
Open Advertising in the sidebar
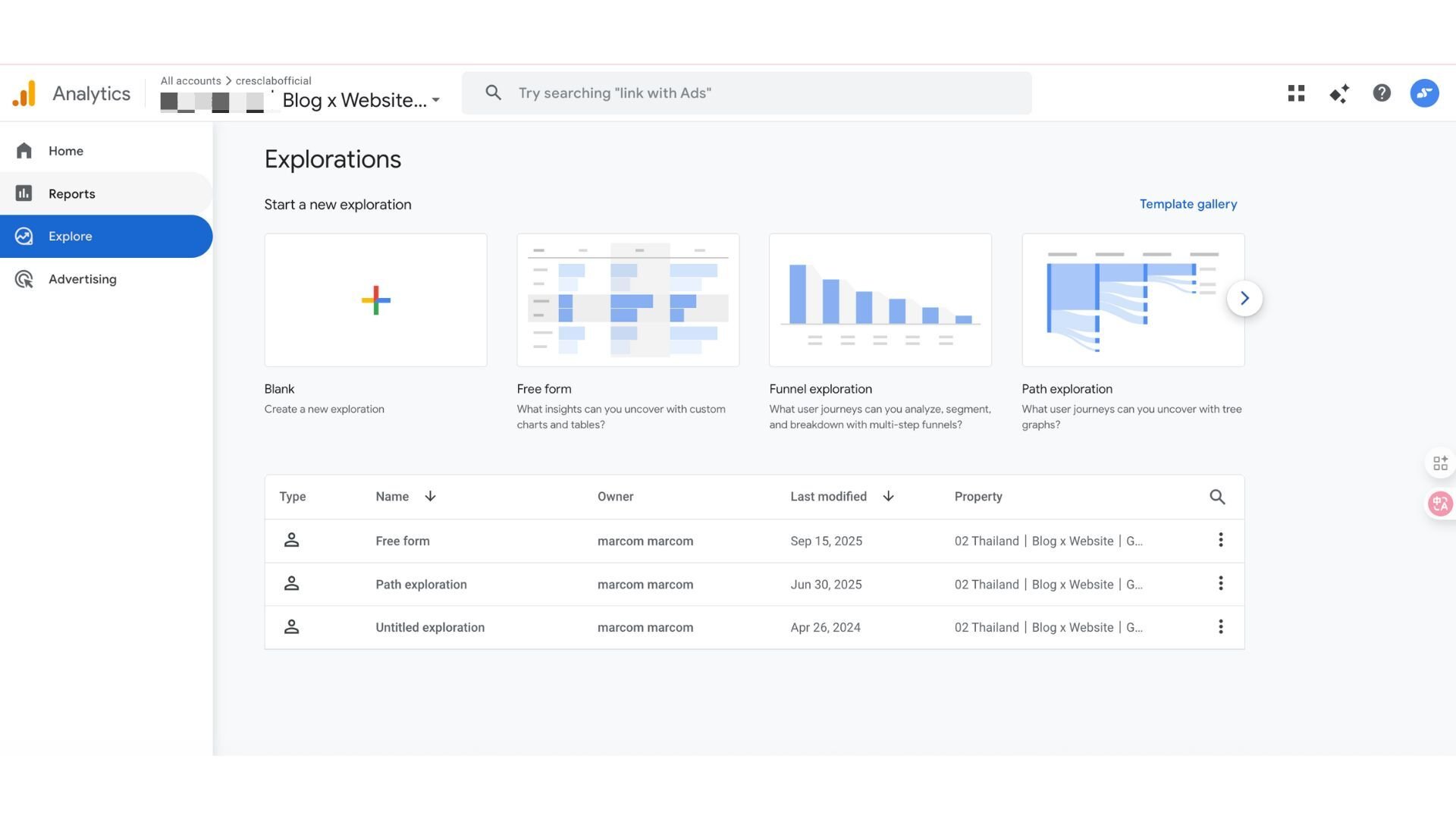(82, 279)
